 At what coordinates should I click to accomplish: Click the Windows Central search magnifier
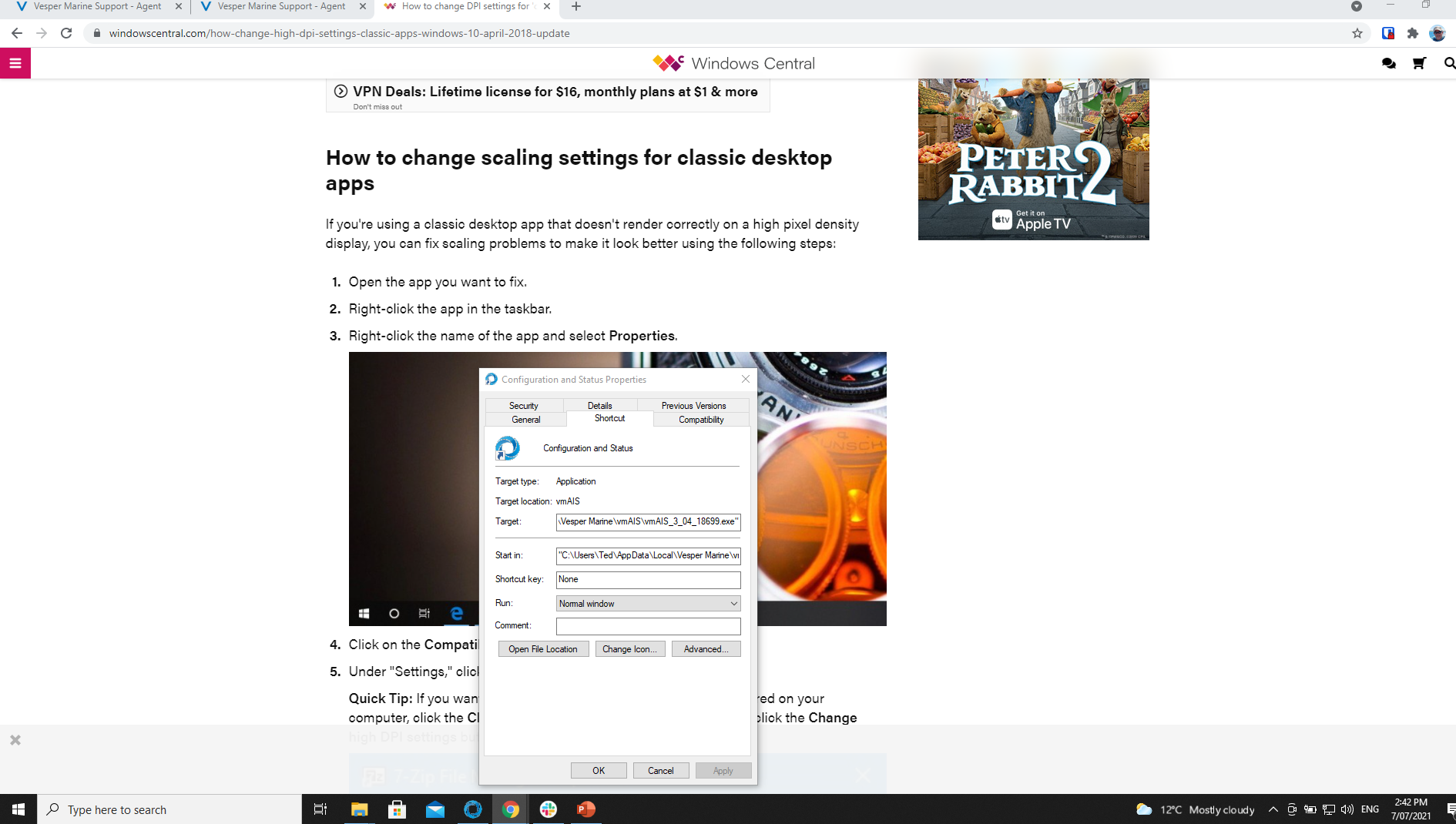tap(1449, 63)
